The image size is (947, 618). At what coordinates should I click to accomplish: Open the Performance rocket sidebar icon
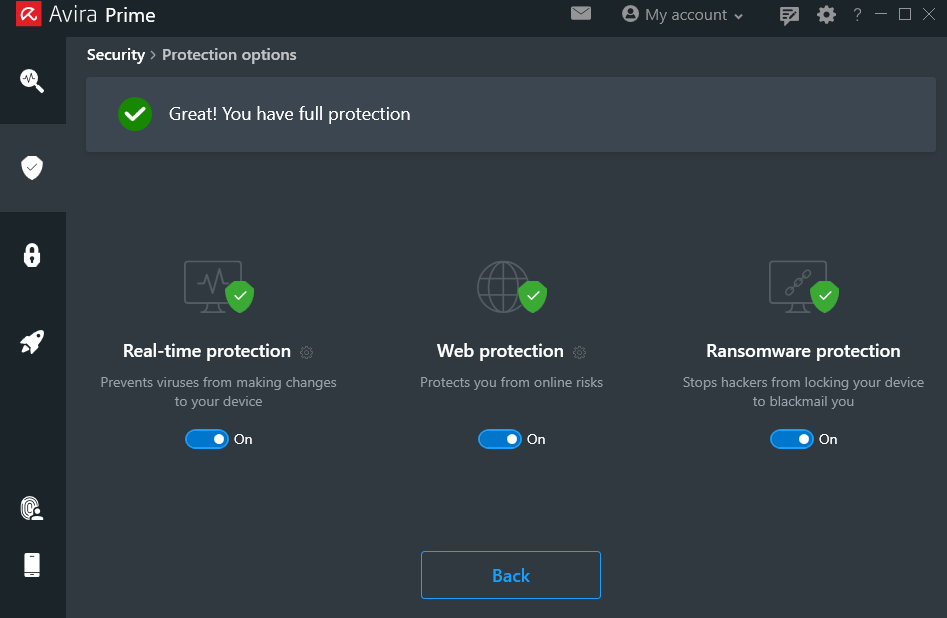pyautogui.click(x=32, y=342)
